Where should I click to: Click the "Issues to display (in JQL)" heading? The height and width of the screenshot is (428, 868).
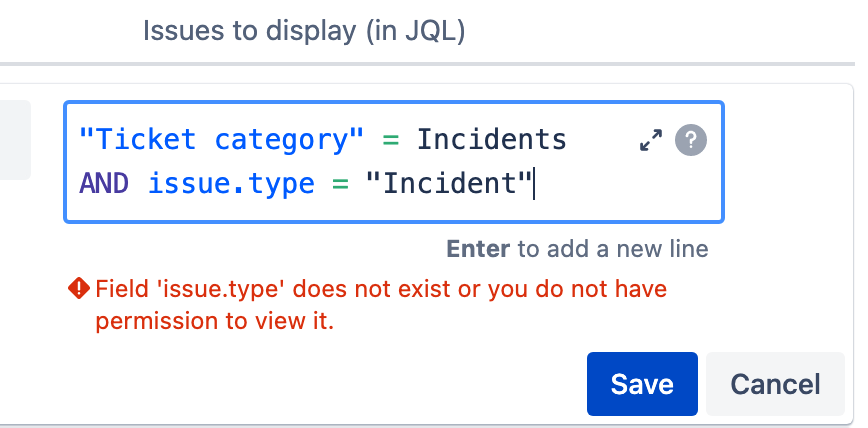(x=304, y=31)
